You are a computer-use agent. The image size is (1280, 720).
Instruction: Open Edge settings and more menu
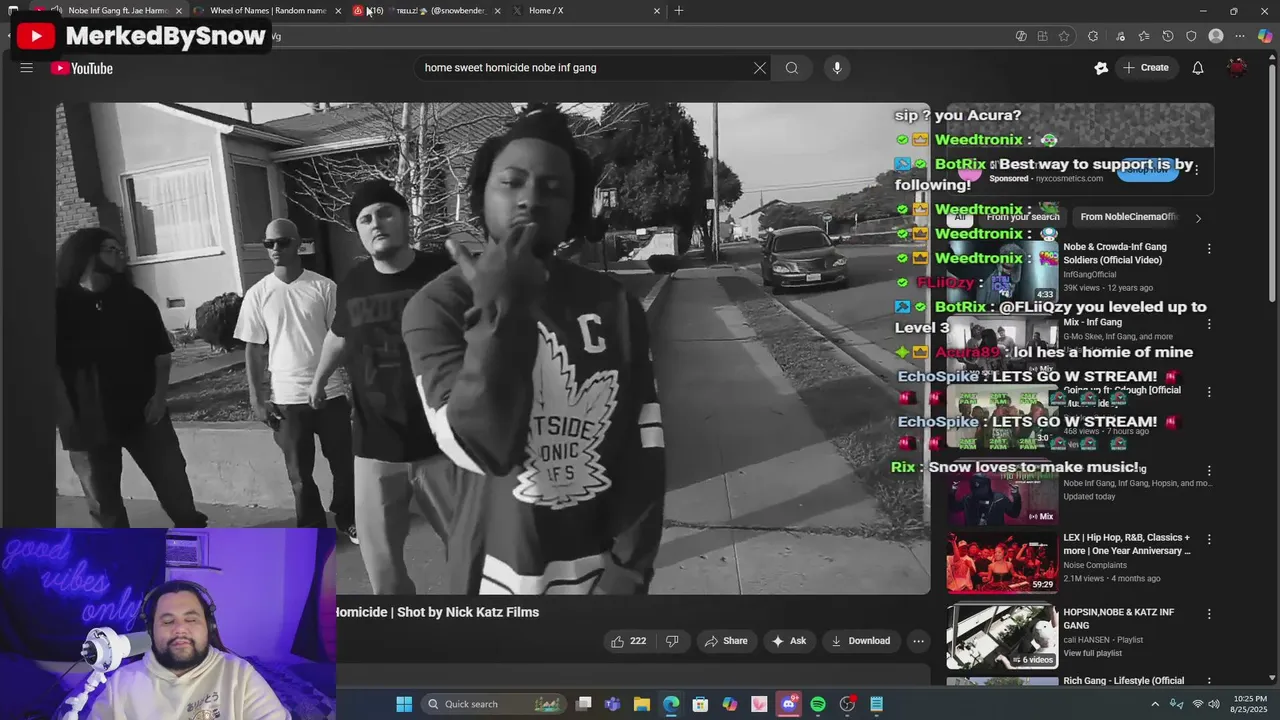(1241, 36)
